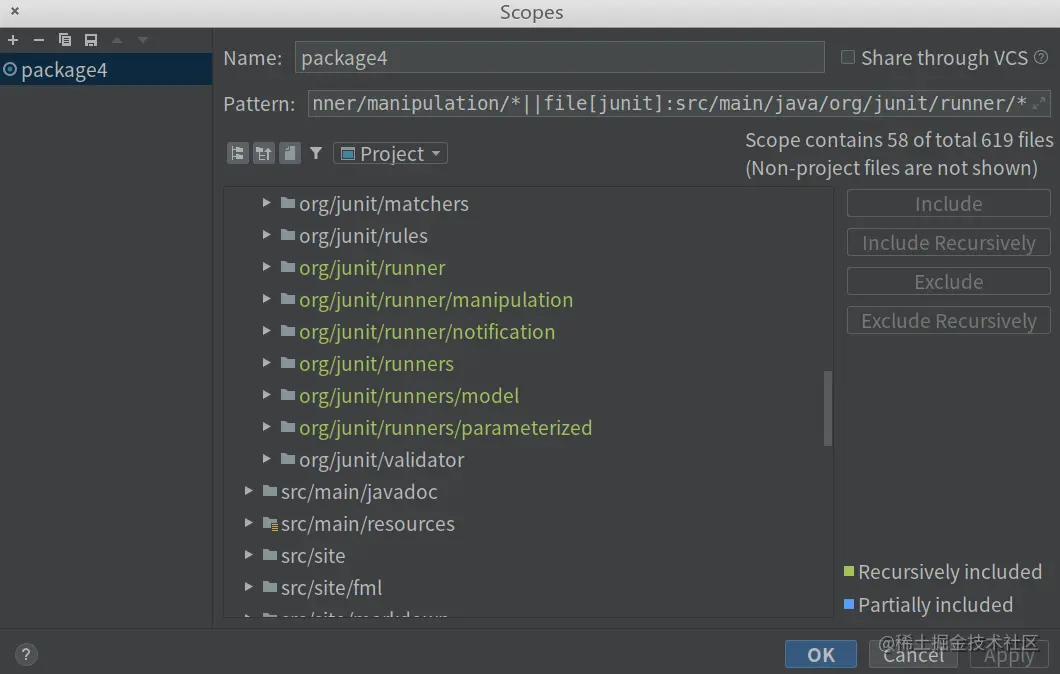Enable the Share through VCS checkbox
The width and height of the screenshot is (1060, 674).
(848, 58)
